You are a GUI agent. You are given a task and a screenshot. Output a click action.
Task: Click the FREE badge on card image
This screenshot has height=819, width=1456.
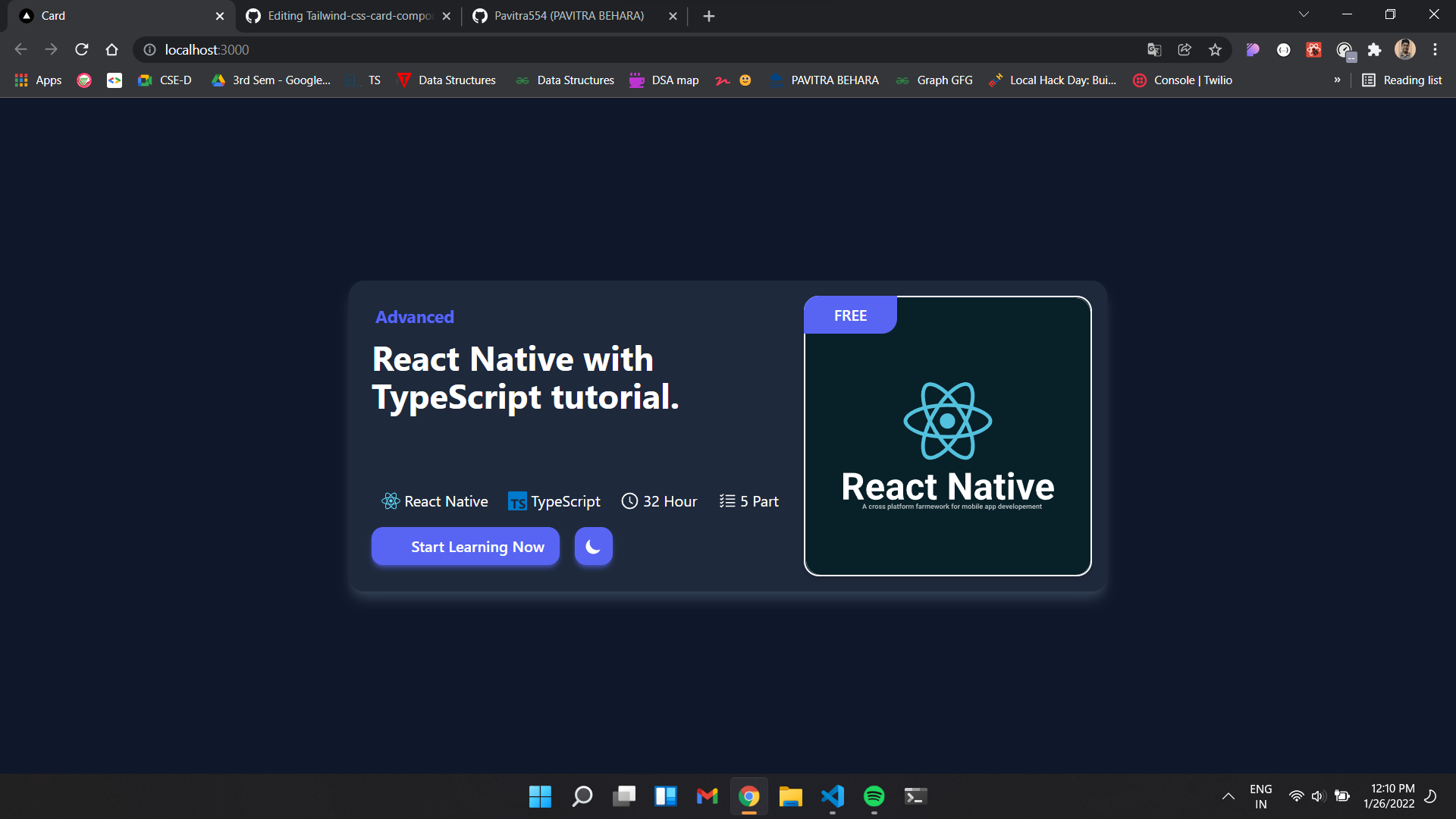[850, 315]
